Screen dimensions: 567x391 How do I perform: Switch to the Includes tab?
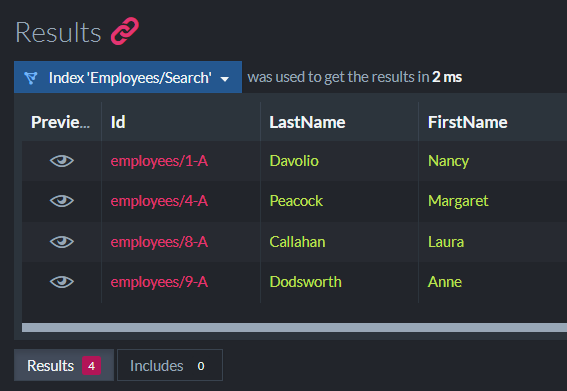pyautogui.click(x=170, y=365)
